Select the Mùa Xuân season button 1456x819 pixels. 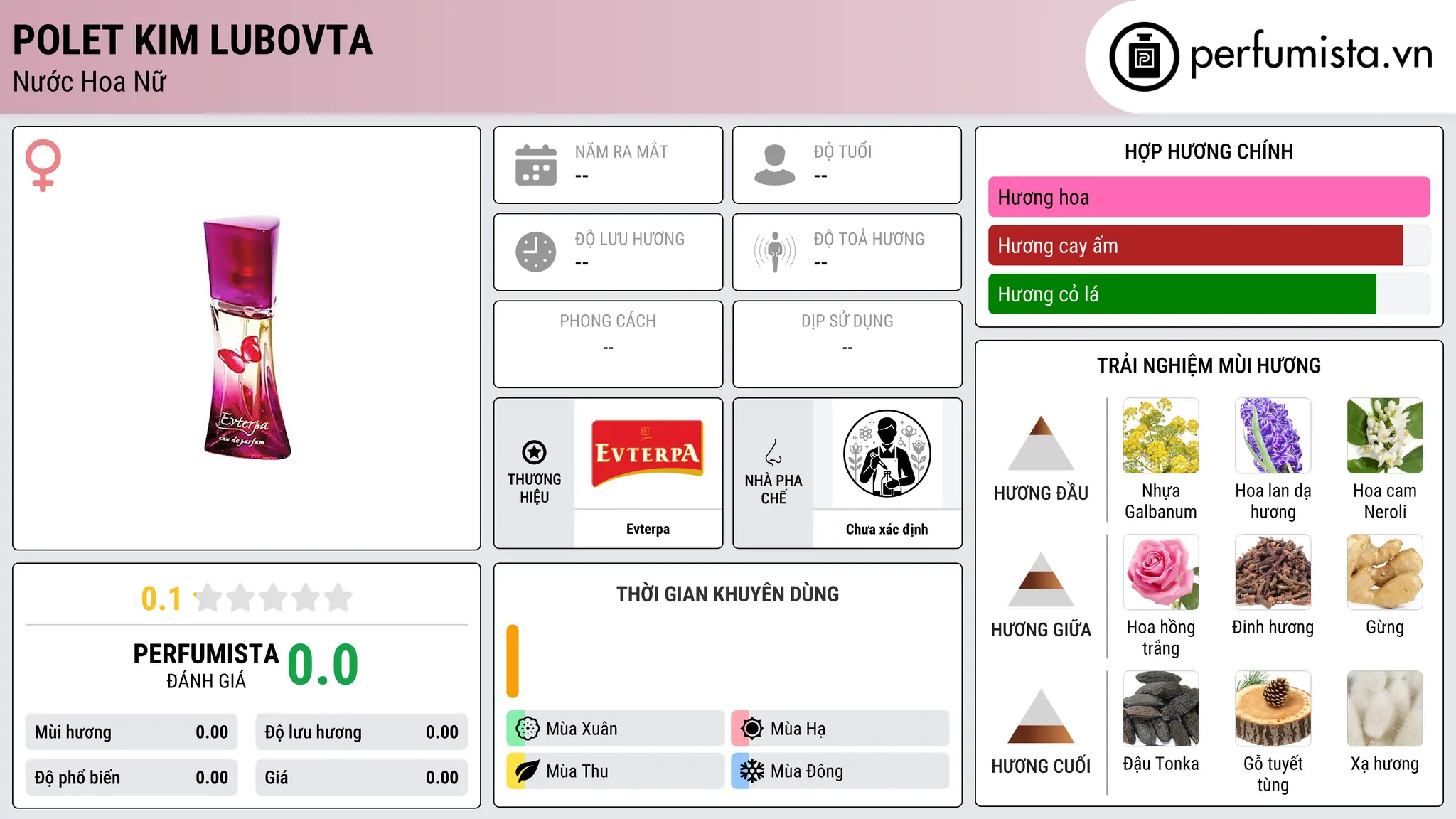pos(615,729)
